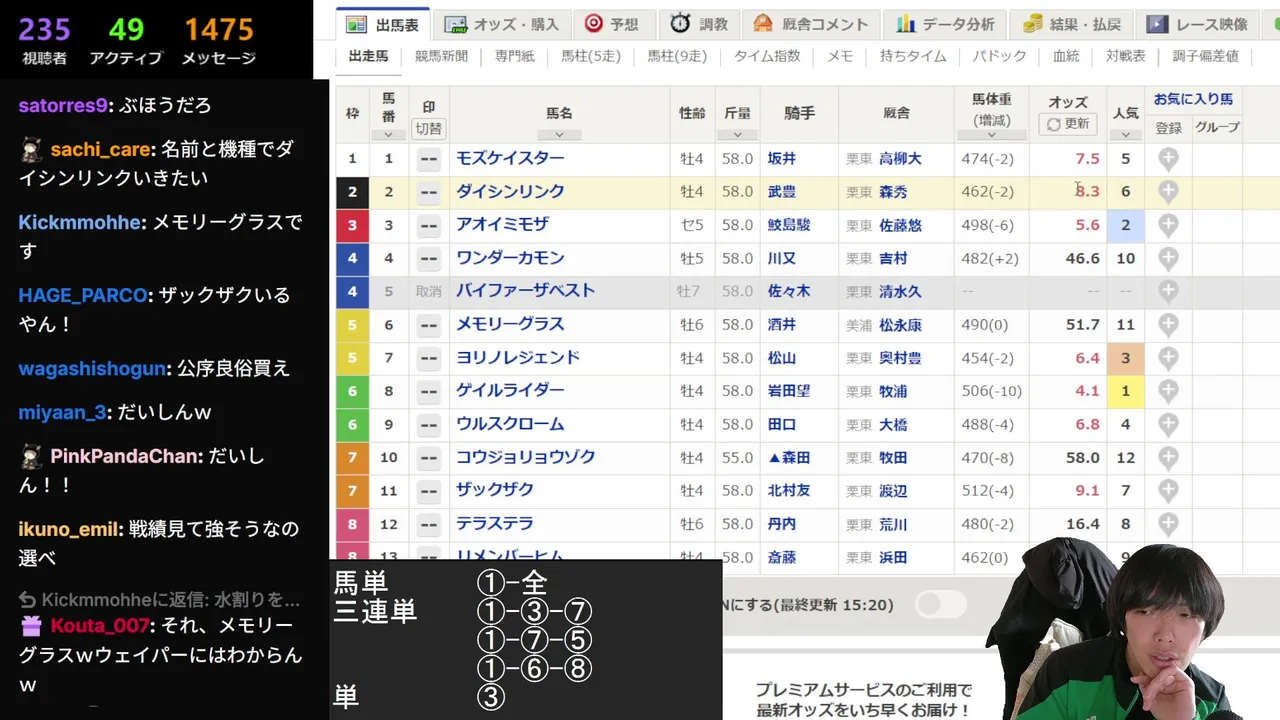Open the 調教 tab
This screenshot has width=1280, height=720.
pyautogui.click(x=699, y=25)
